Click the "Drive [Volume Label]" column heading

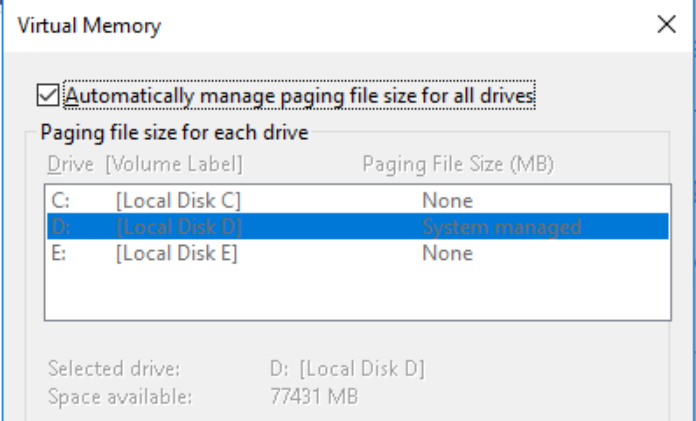145,163
